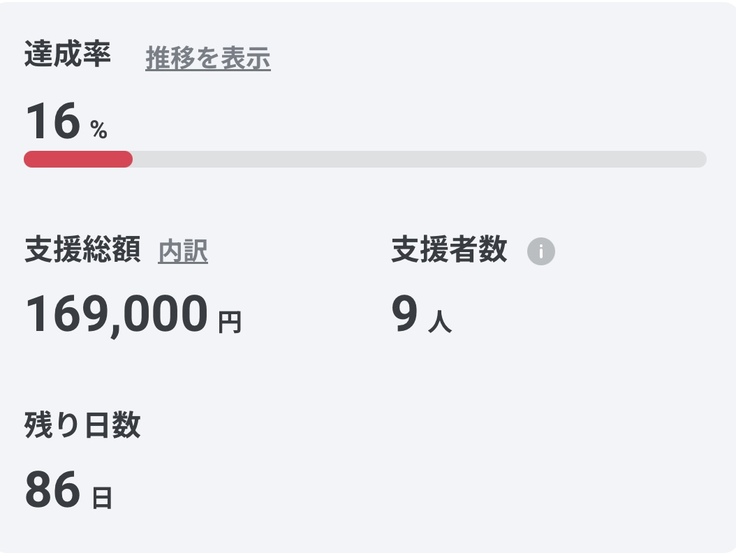Click the 169,000 total amount figure
The height and width of the screenshot is (560, 736).
coord(116,314)
